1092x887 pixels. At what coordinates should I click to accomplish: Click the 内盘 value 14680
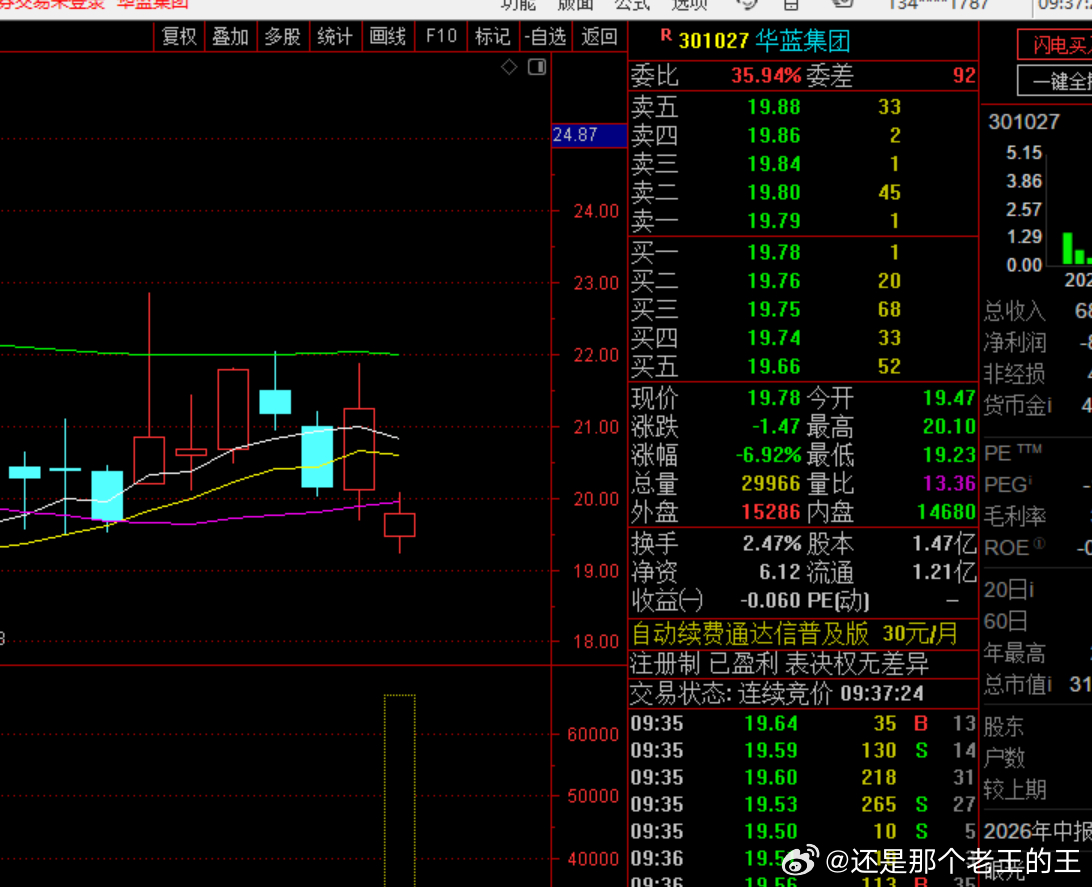[x=946, y=512]
